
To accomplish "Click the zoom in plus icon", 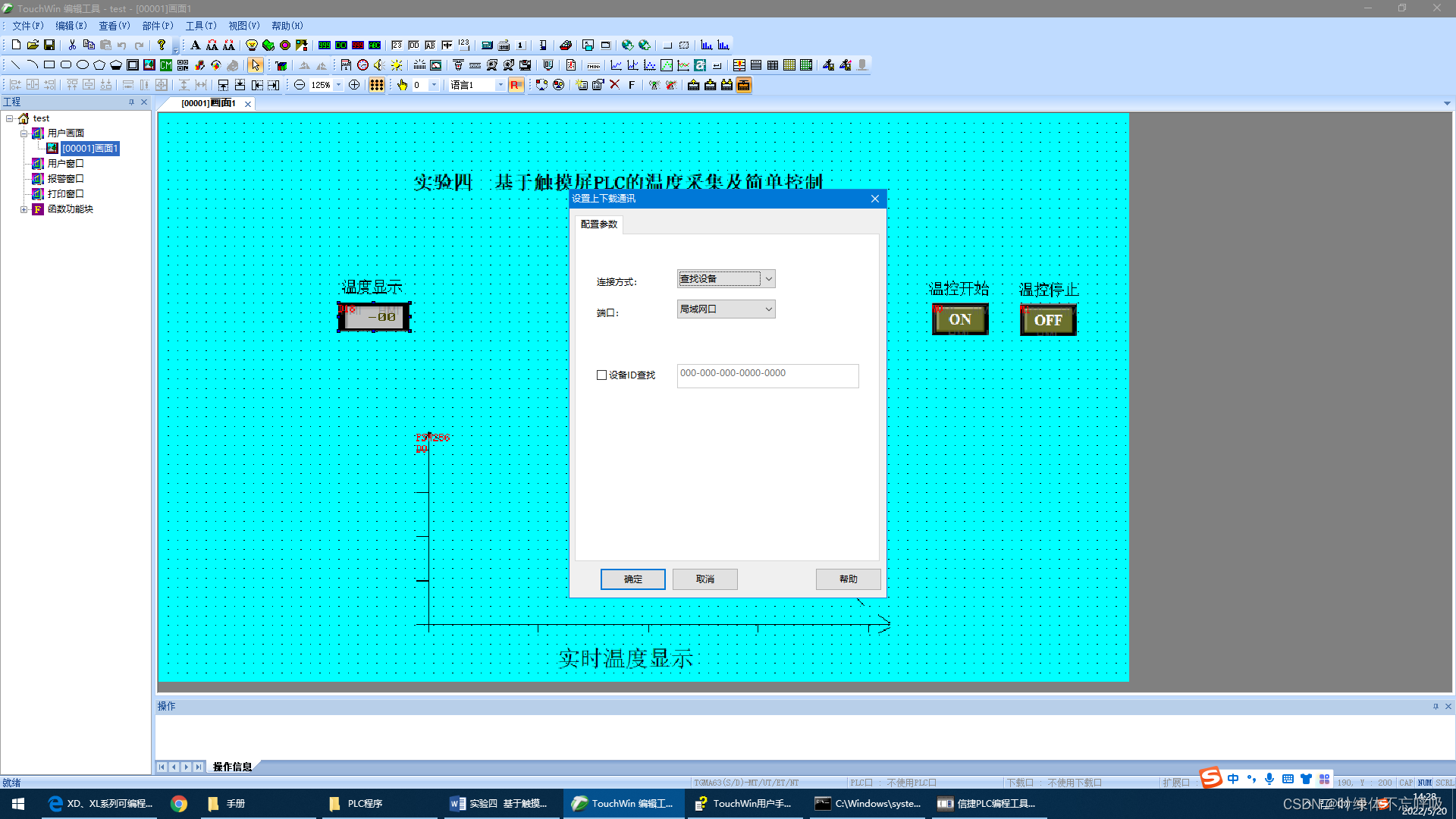I will point(354,85).
